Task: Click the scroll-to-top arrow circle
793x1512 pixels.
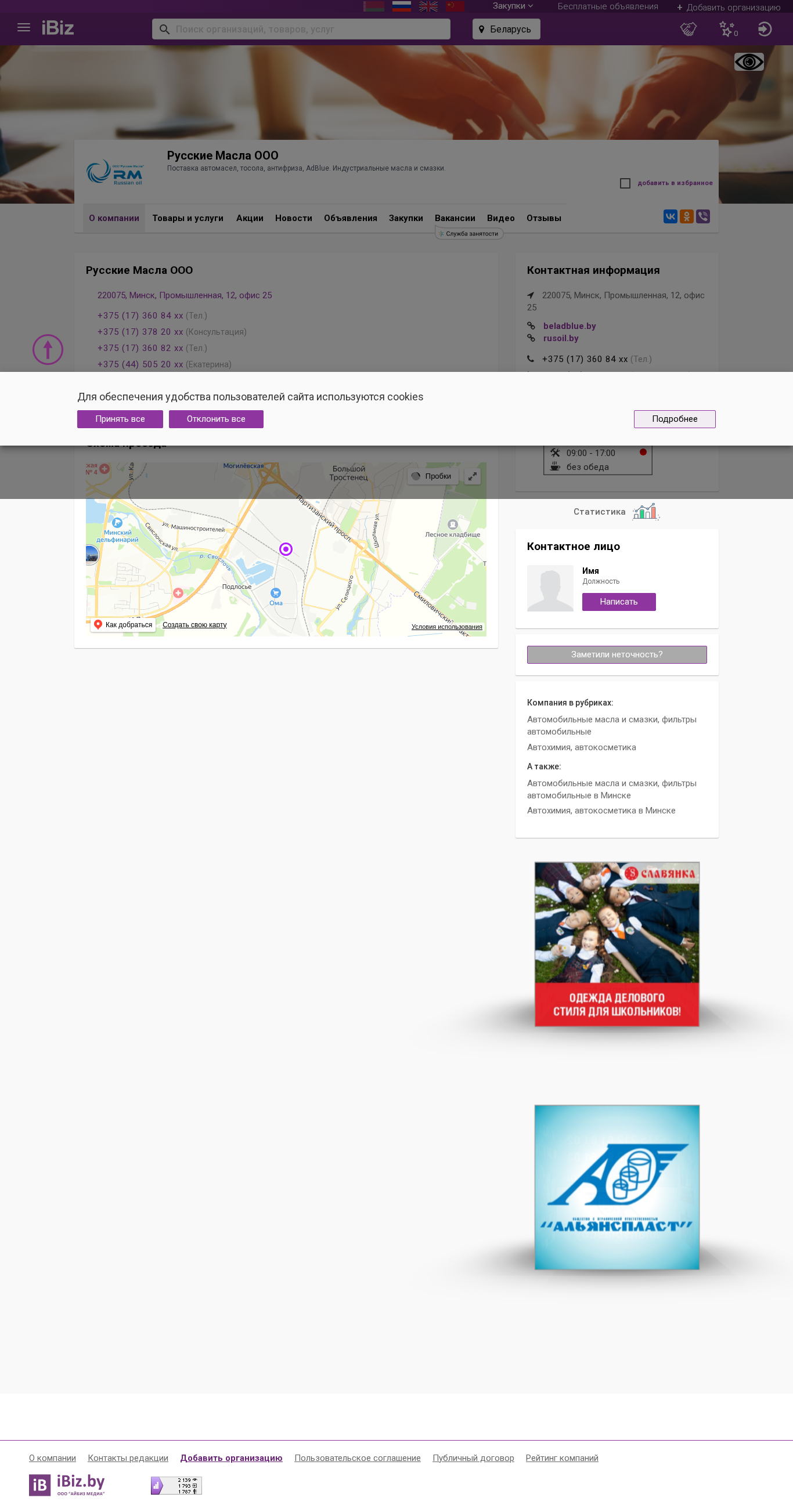Action: coord(48,350)
